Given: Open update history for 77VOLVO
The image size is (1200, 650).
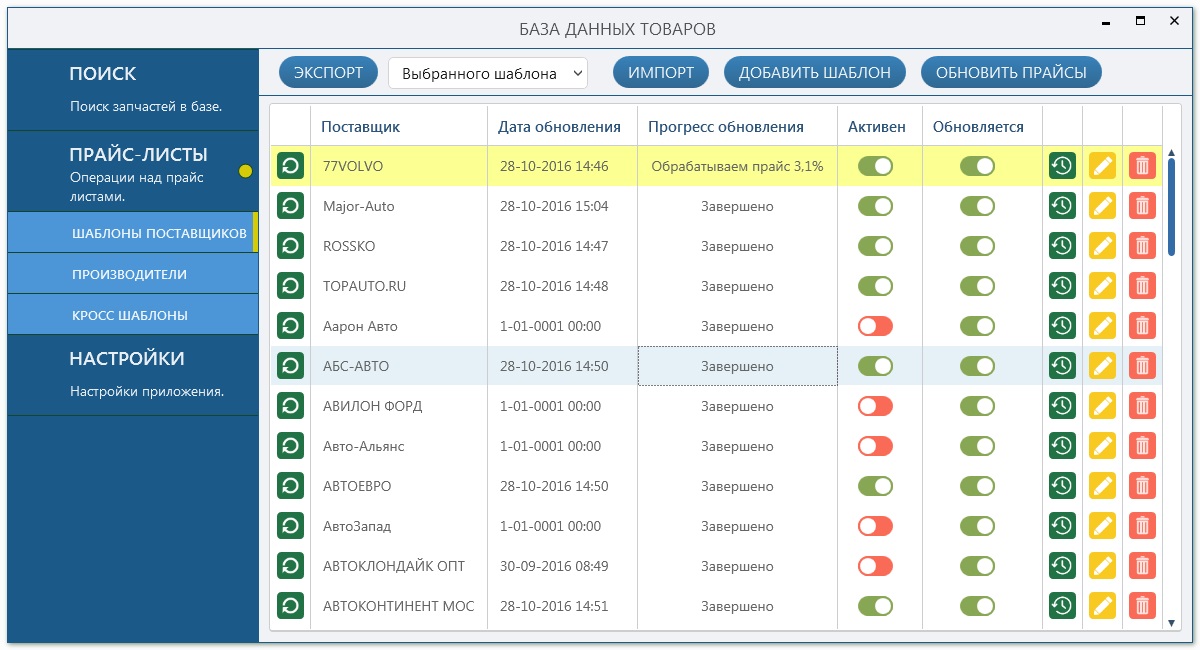Looking at the screenshot, I should point(1062,166).
